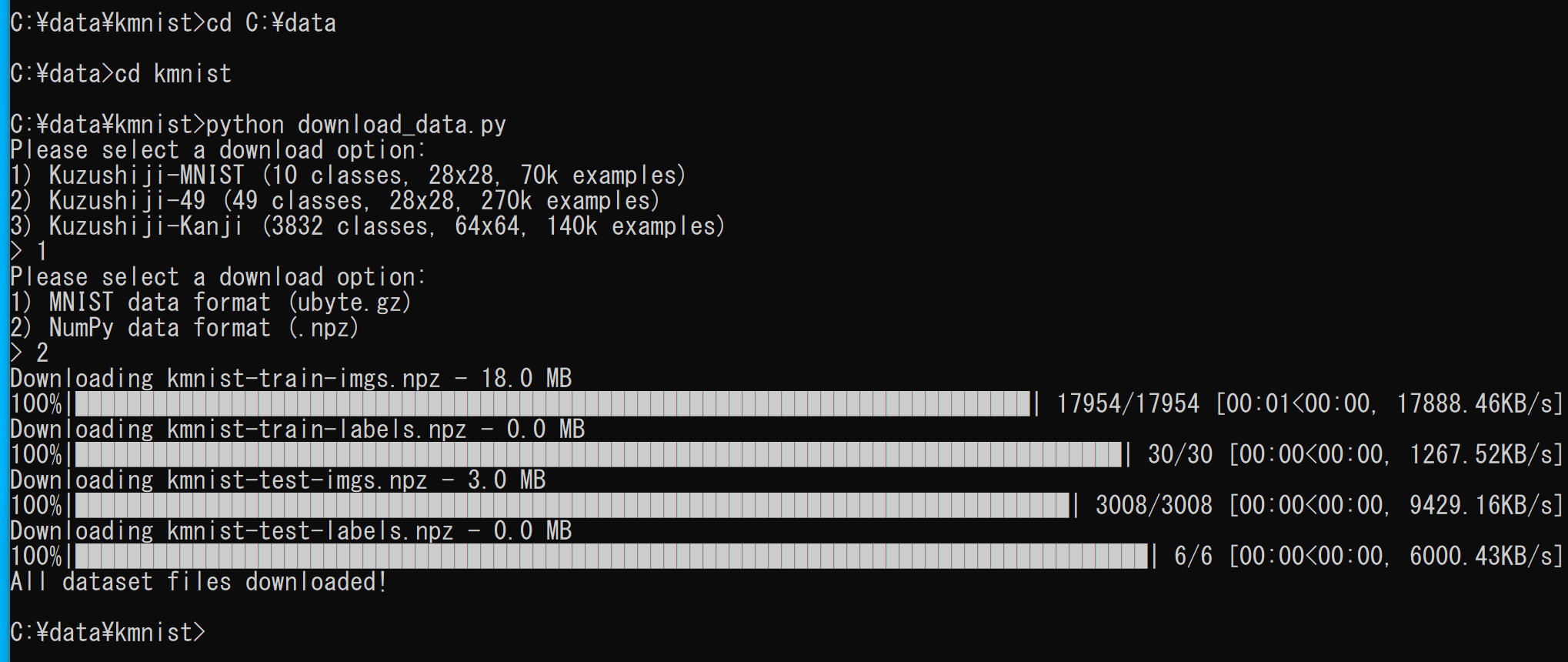Click the kmnist-train-imgs.npz download progress bar
The height and width of the screenshot is (662, 1568).
552,404
